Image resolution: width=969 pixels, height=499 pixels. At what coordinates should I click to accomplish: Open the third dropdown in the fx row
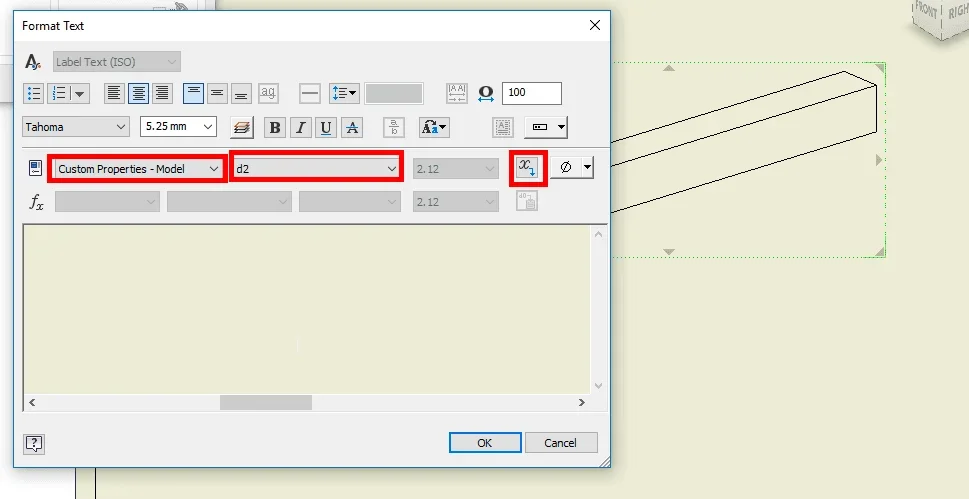[x=350, y=202]
